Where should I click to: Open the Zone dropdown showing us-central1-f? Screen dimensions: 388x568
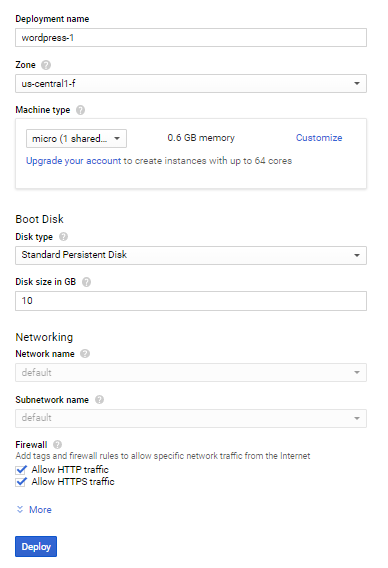191,84
